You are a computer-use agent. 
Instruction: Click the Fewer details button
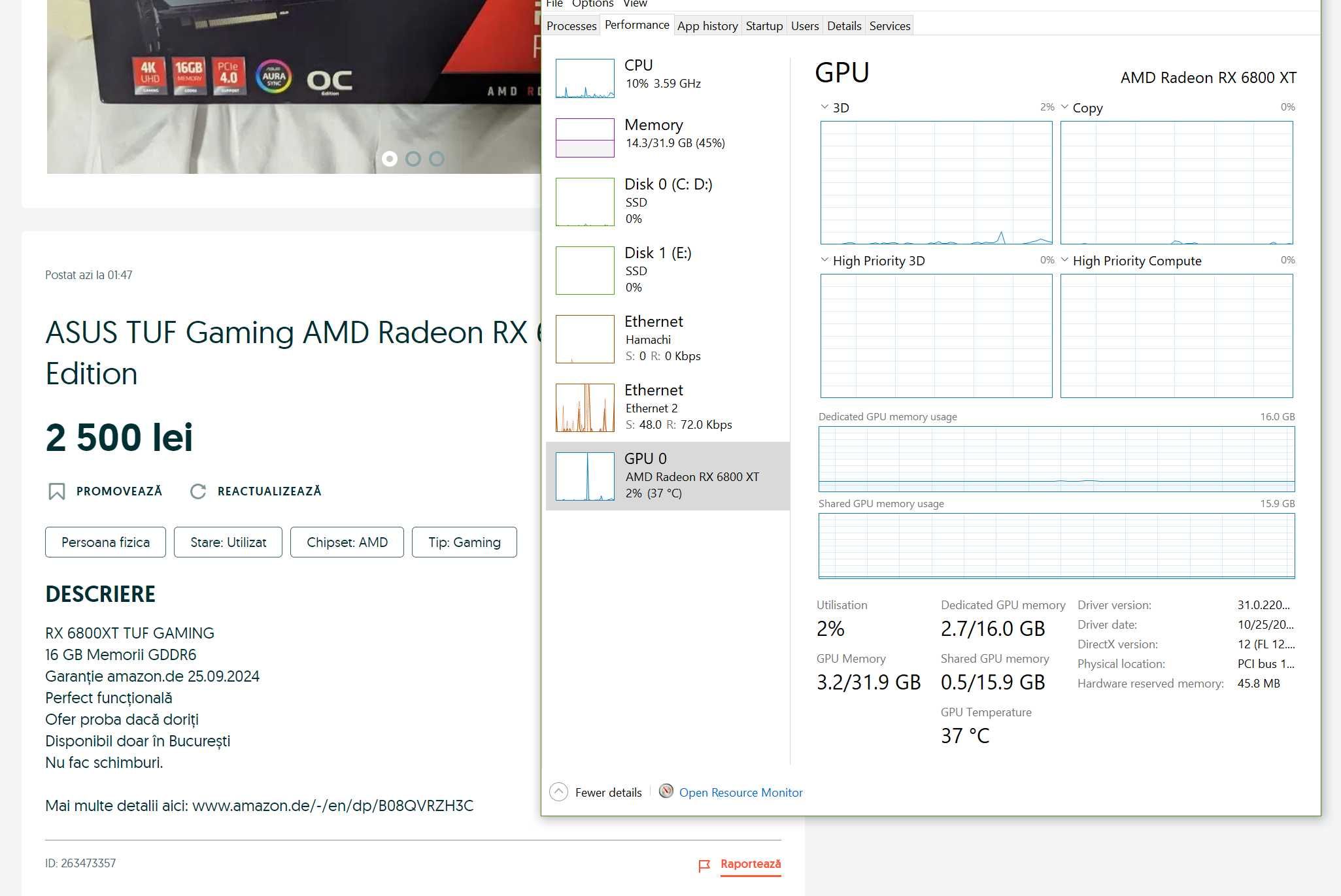pos(596,792)
